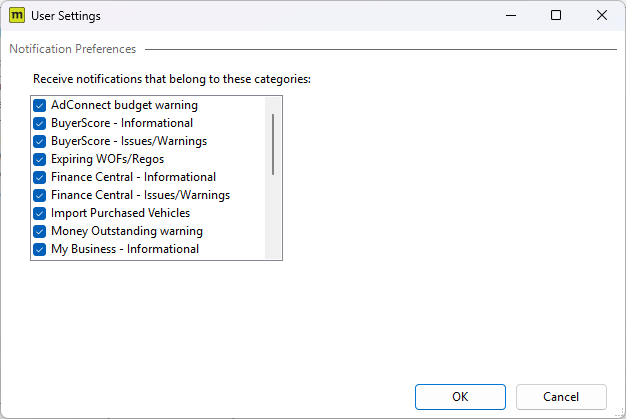Uncheck Finance Central - Informational
Image resolution: width=626 pixels, height=419 pixels.
point(40,177)
